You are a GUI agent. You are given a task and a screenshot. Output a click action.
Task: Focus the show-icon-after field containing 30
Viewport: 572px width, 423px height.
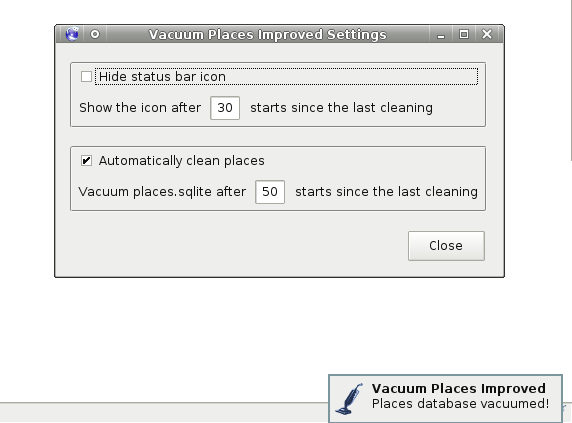click(225, 108)
